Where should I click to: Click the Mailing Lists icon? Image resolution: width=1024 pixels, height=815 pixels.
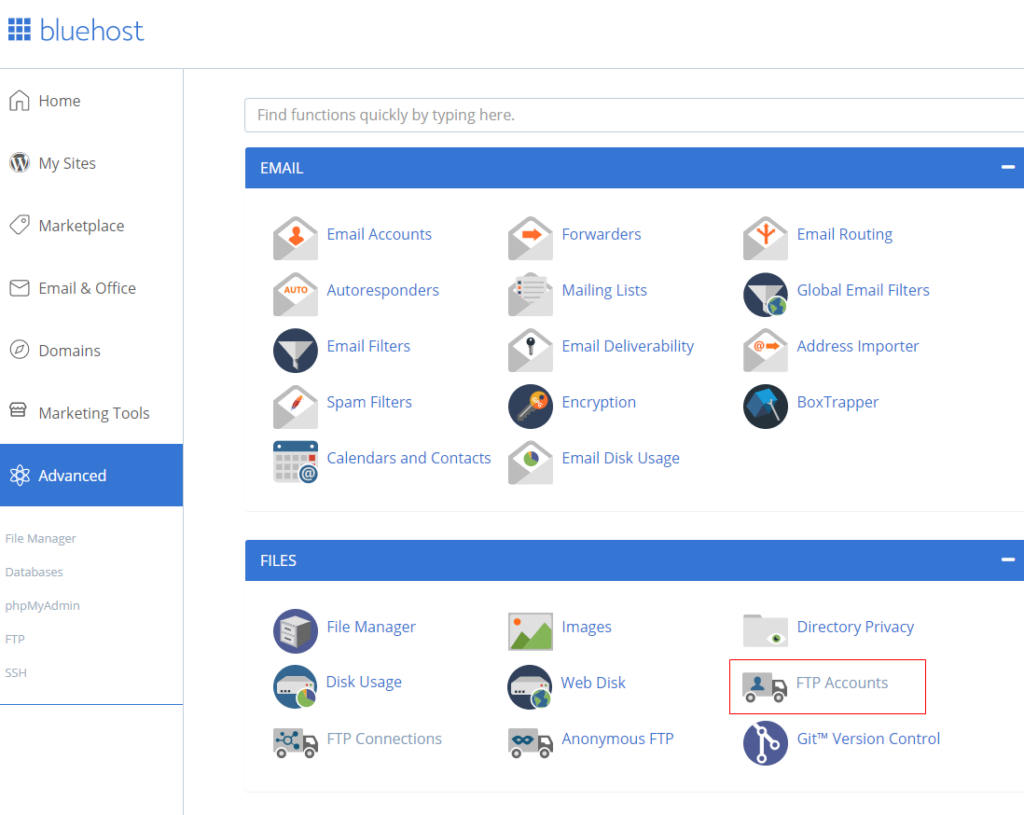click(530, 295)
